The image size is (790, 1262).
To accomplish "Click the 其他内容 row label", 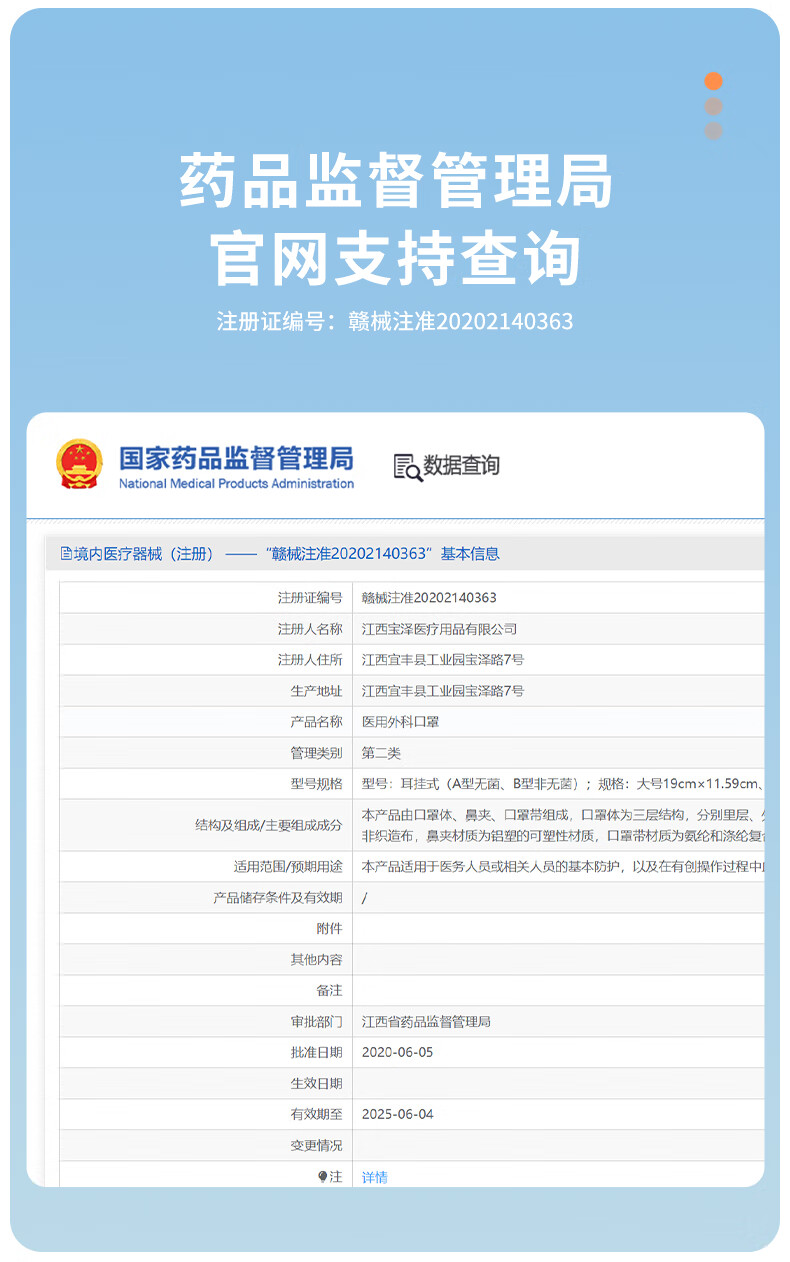I will click(x=316, y=960).
